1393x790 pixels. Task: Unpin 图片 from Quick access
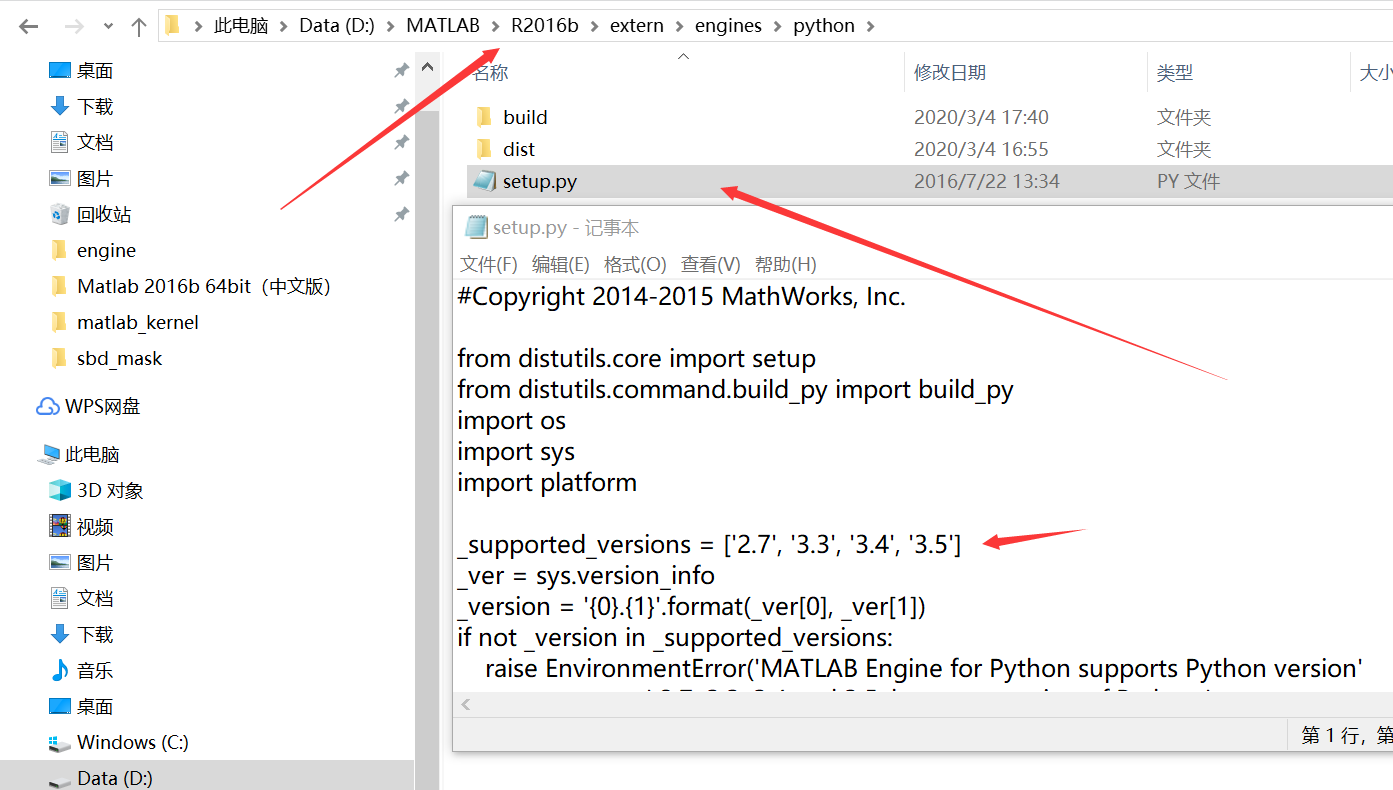(401, 177)
